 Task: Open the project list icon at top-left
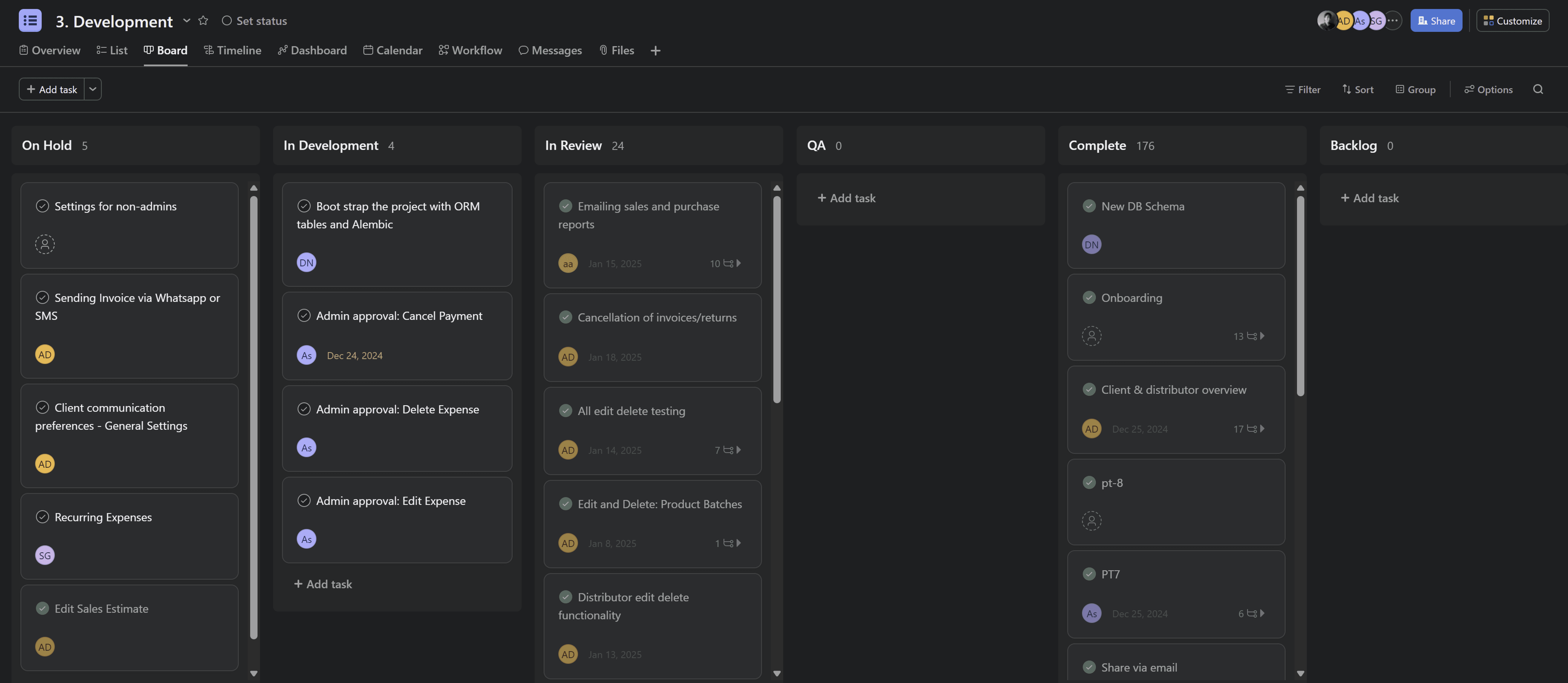[x=30, y=21]
